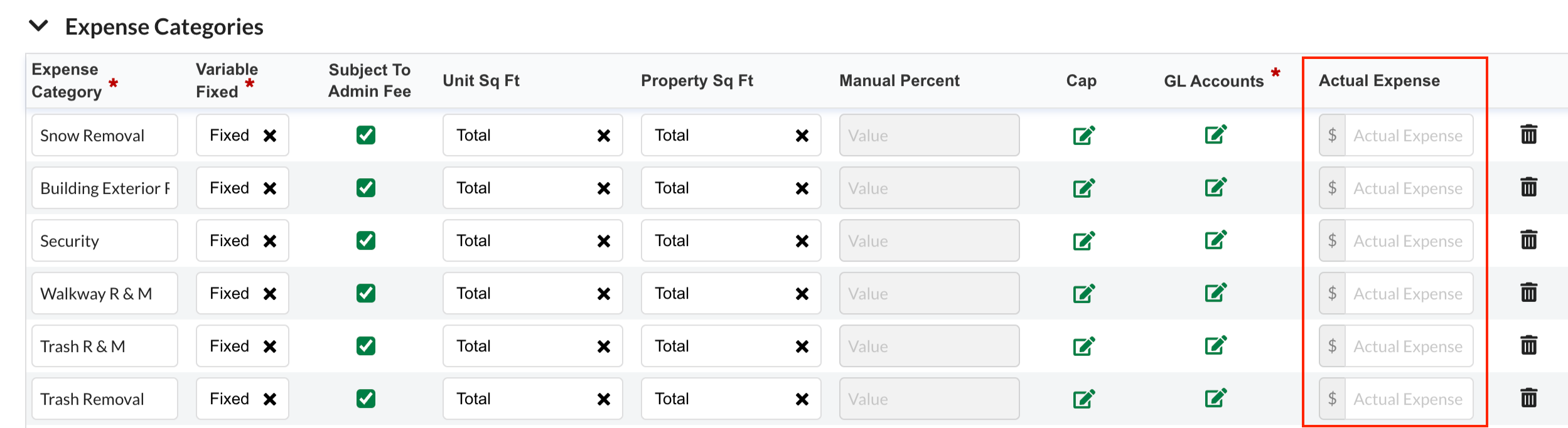Click Manual Percent Value field for Trash Removal
This screenshot has width=1568, height=428.
click(929, 399)
